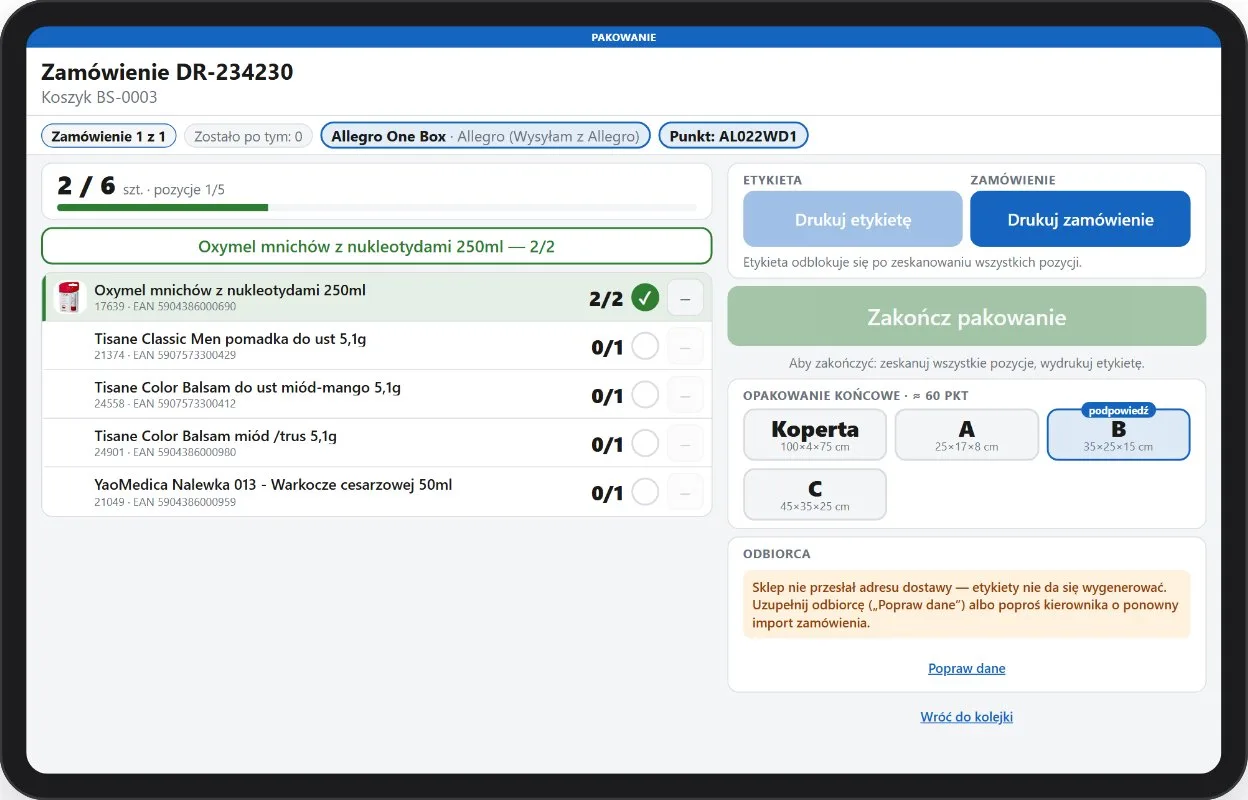Click minus button for Tisane Classic Men pomadka
Viewport: 1248px width, 800px height.
(x=685, y=346)
